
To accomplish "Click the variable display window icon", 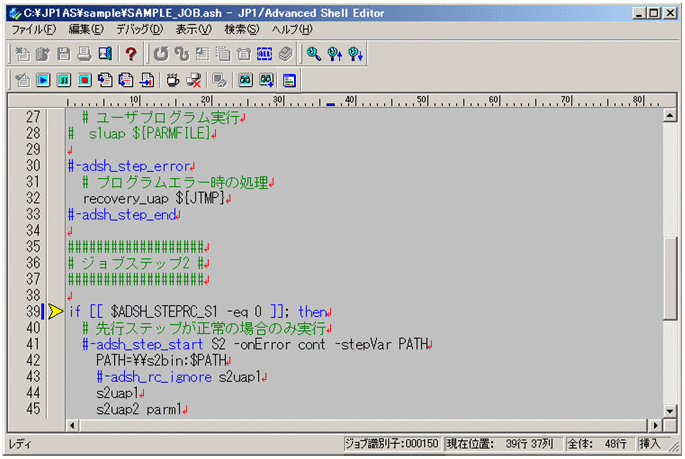I will pyautogui.click(x=289, y=80).
